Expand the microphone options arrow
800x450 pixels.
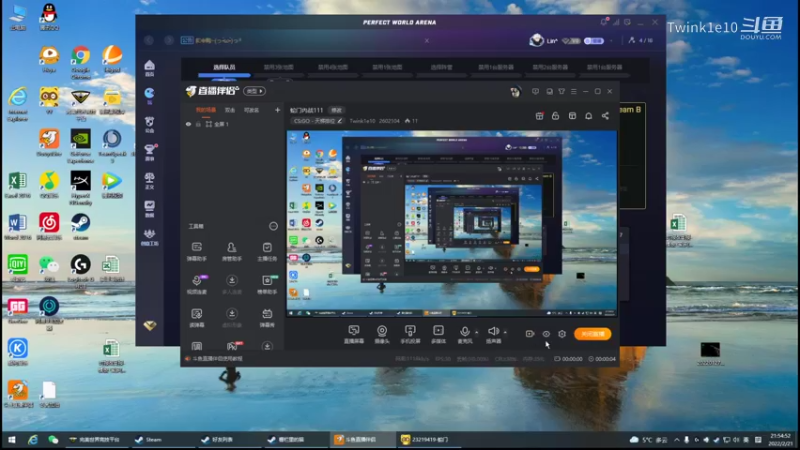click(x=477, y=332)
